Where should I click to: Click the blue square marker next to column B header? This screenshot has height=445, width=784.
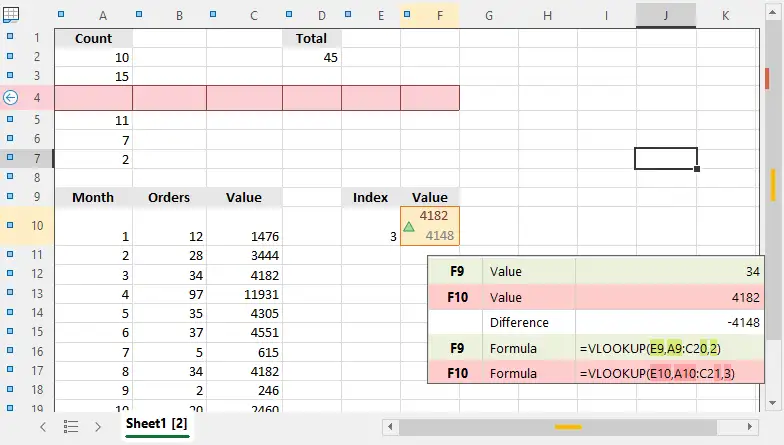(139, 14)
